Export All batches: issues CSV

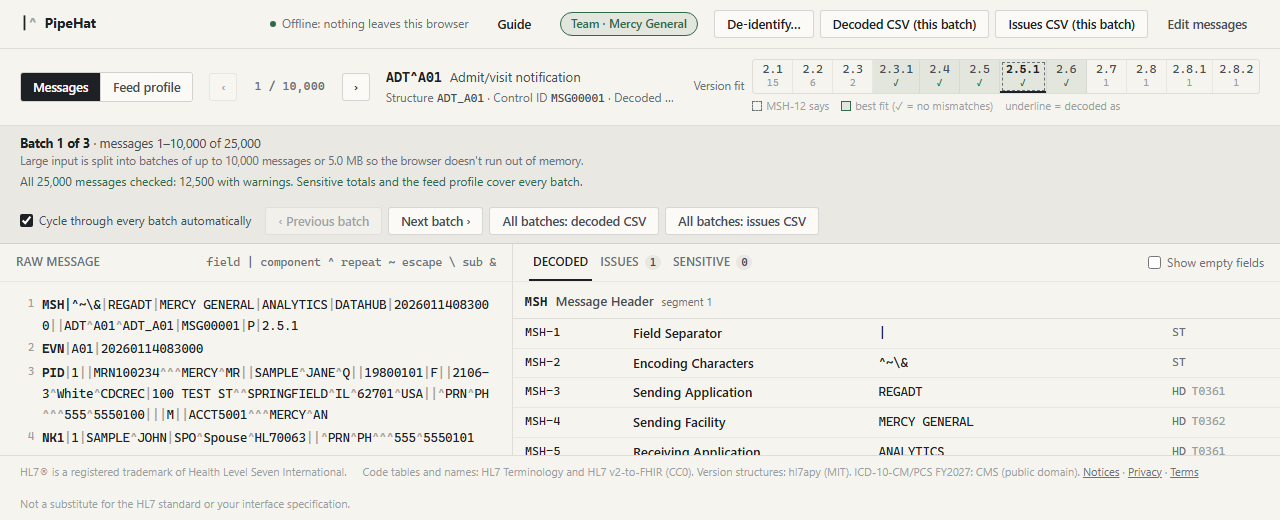click(742, 221)
